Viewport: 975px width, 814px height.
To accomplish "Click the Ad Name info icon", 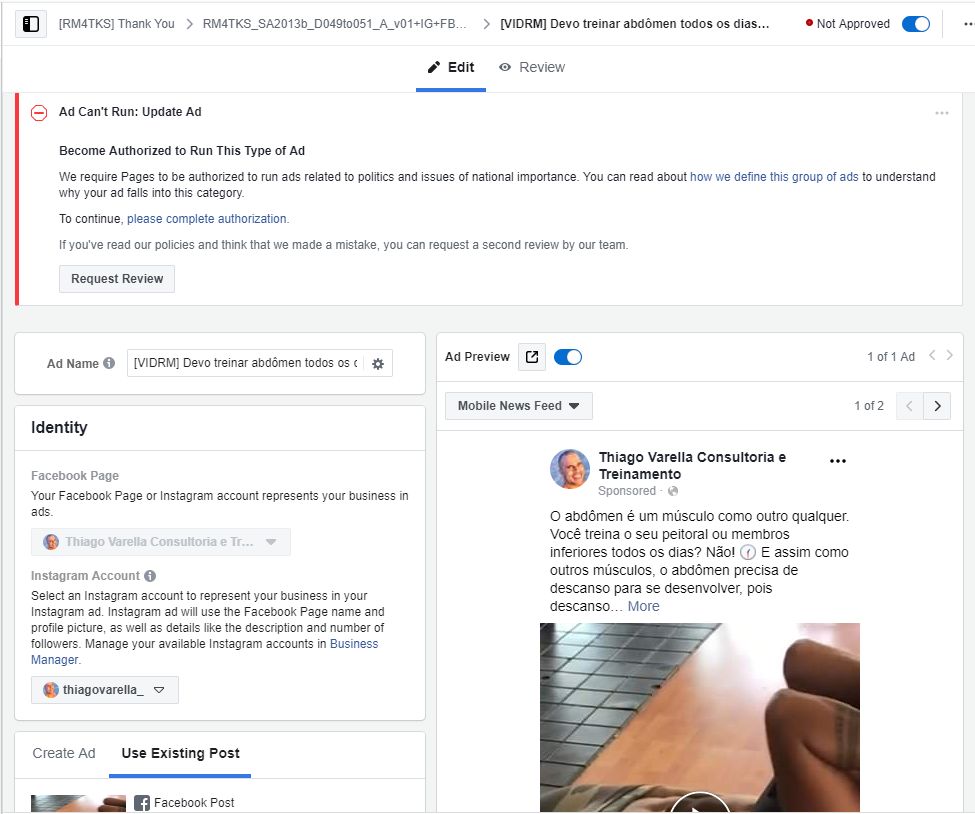I will coord(109,363).
